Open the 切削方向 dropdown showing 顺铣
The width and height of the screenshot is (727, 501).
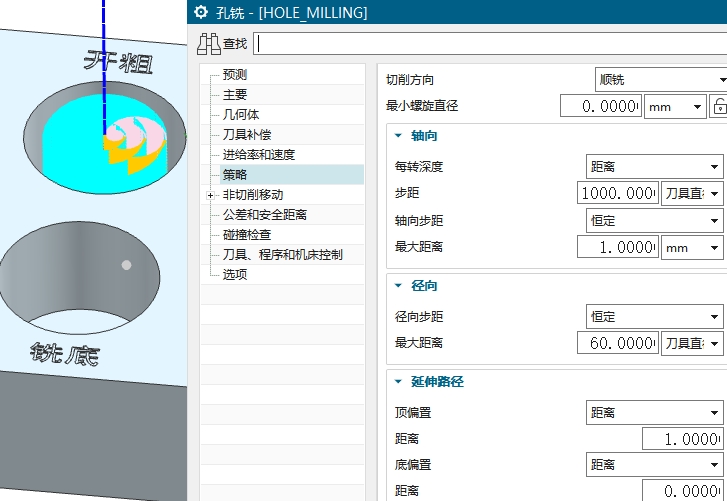tap(661, 80)
